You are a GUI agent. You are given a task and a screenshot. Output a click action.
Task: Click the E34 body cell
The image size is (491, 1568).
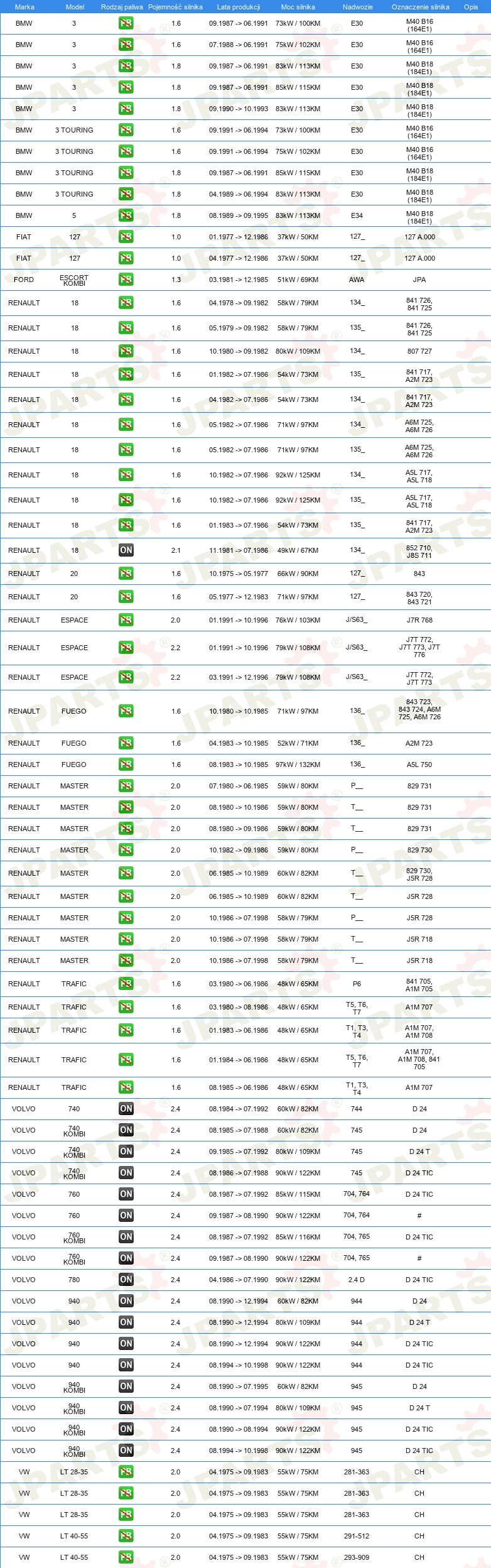pos(357,215)
